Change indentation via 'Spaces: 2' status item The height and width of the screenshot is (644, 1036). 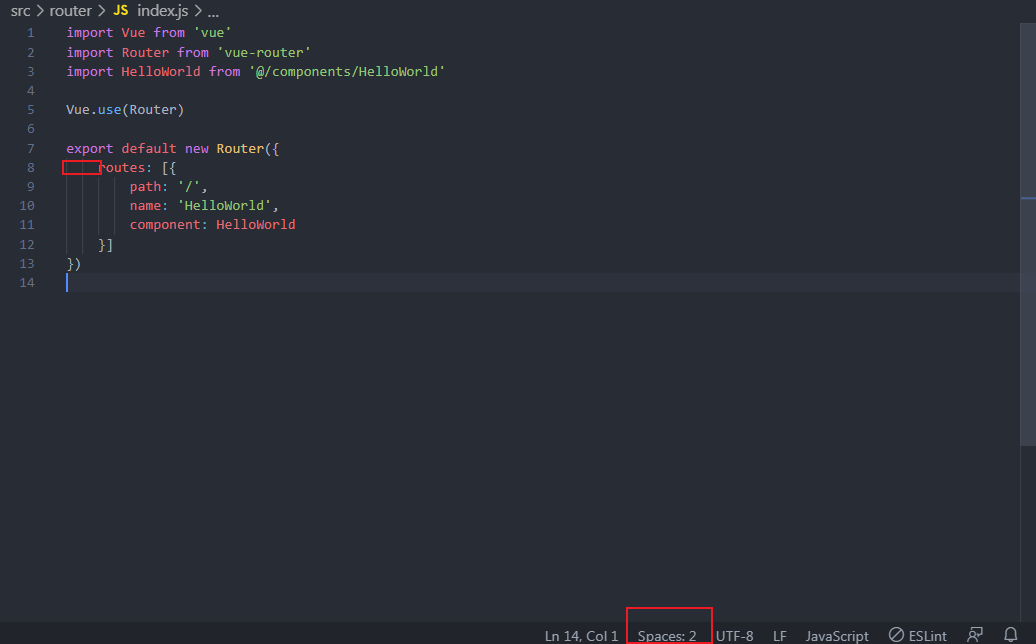(x=667, y=635)
